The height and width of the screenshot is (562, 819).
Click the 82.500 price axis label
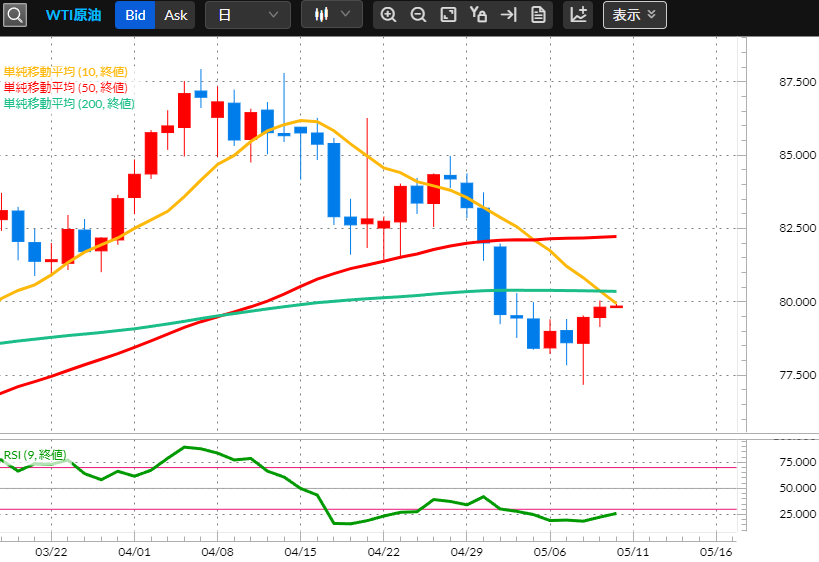[797, 228]
